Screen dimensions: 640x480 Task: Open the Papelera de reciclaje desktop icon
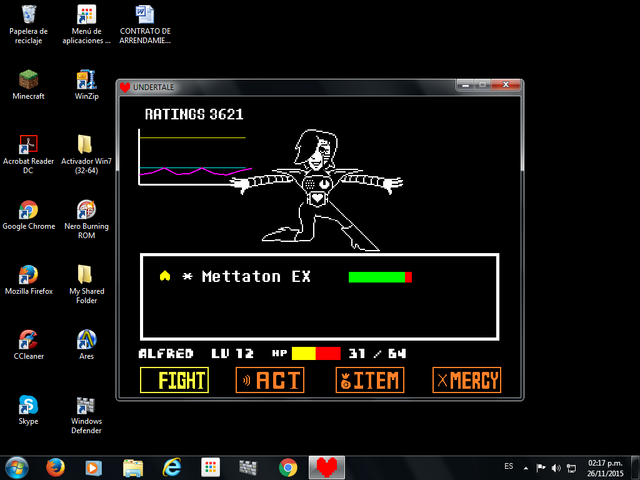pyautogui.click(x=29, y=24)
